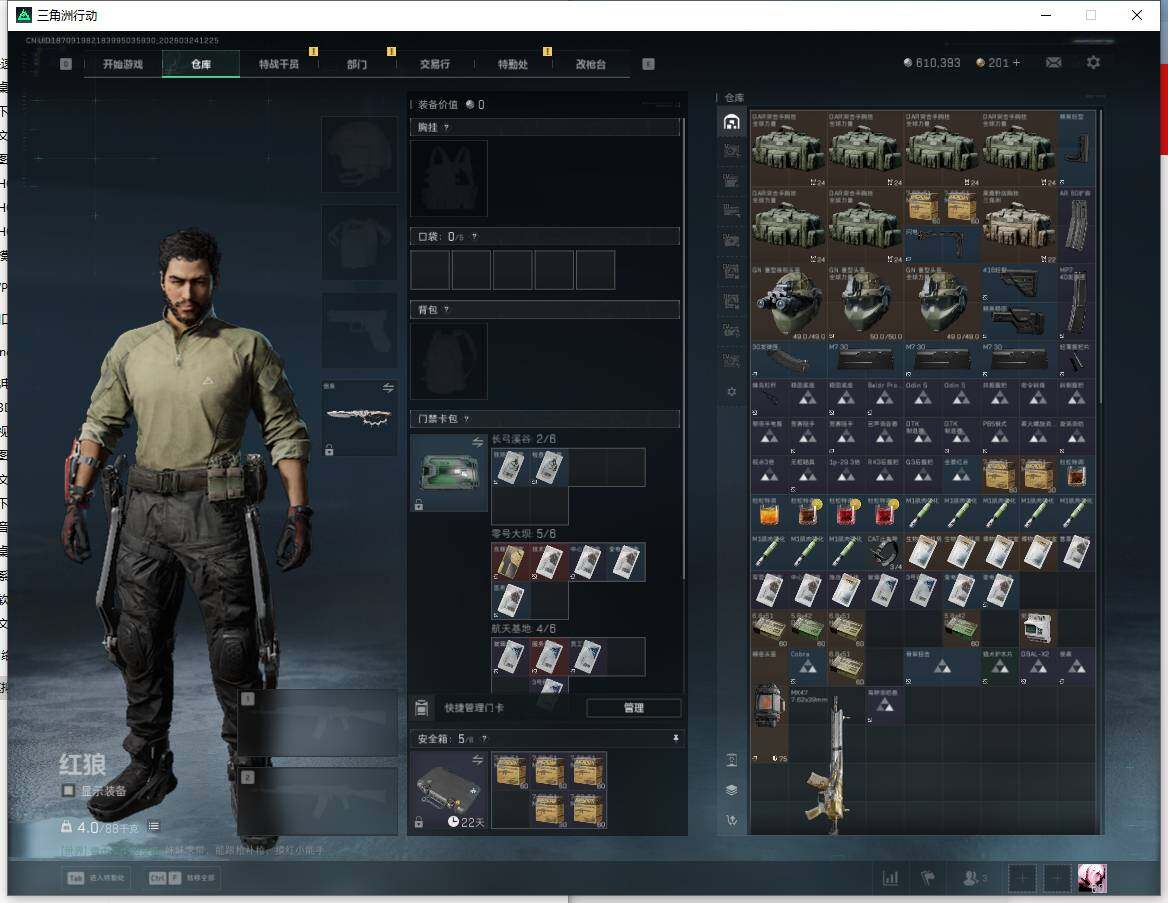Click the first empty team slot plus
Image resolution: width=1168 pixels, height=903 pixels.
click(1022, 878)
